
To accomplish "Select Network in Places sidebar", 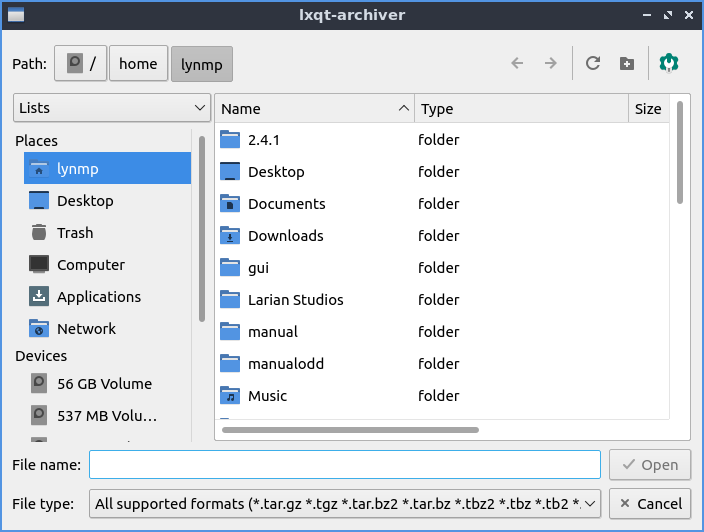I will (86, 329).
